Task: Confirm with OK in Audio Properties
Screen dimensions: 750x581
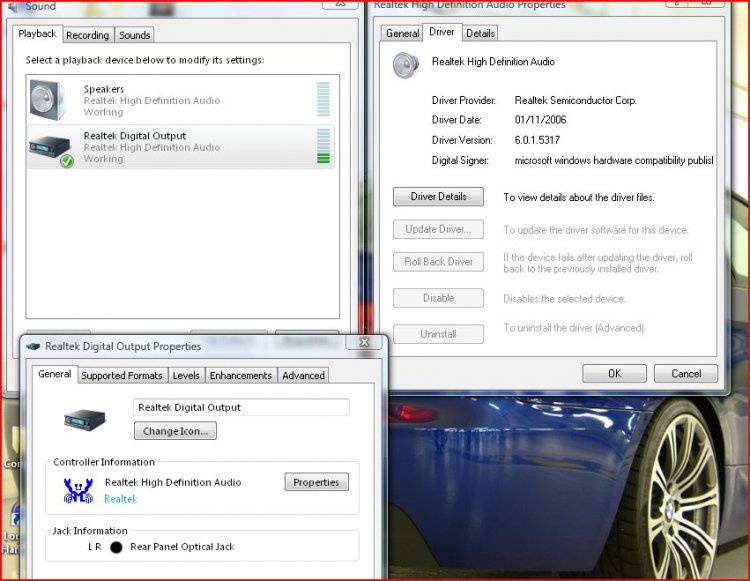Action: [614, 373]
